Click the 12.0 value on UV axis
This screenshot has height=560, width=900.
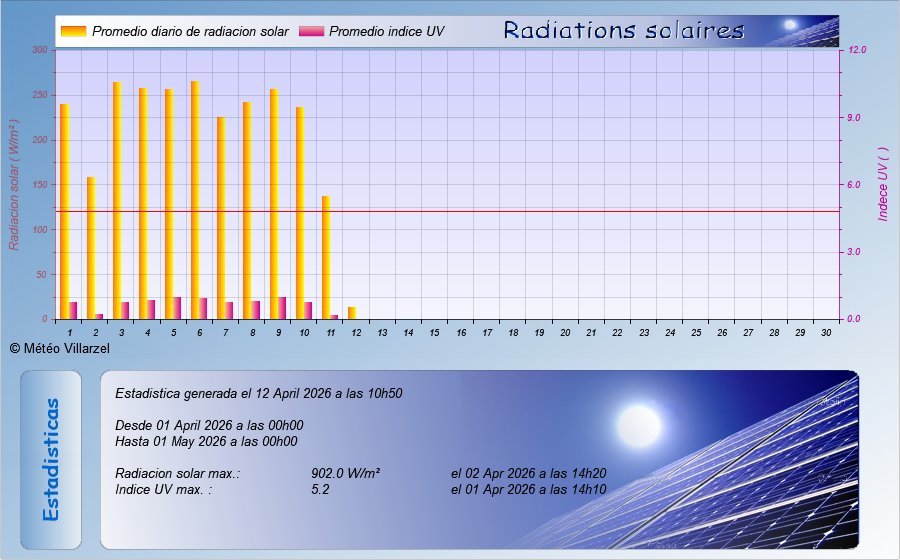tap(859, 49)
